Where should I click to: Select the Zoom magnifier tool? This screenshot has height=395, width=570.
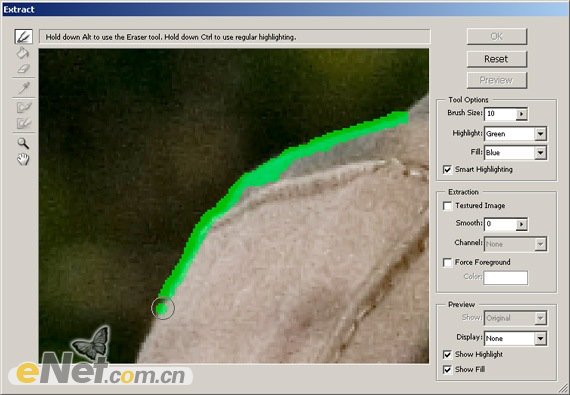23,143
